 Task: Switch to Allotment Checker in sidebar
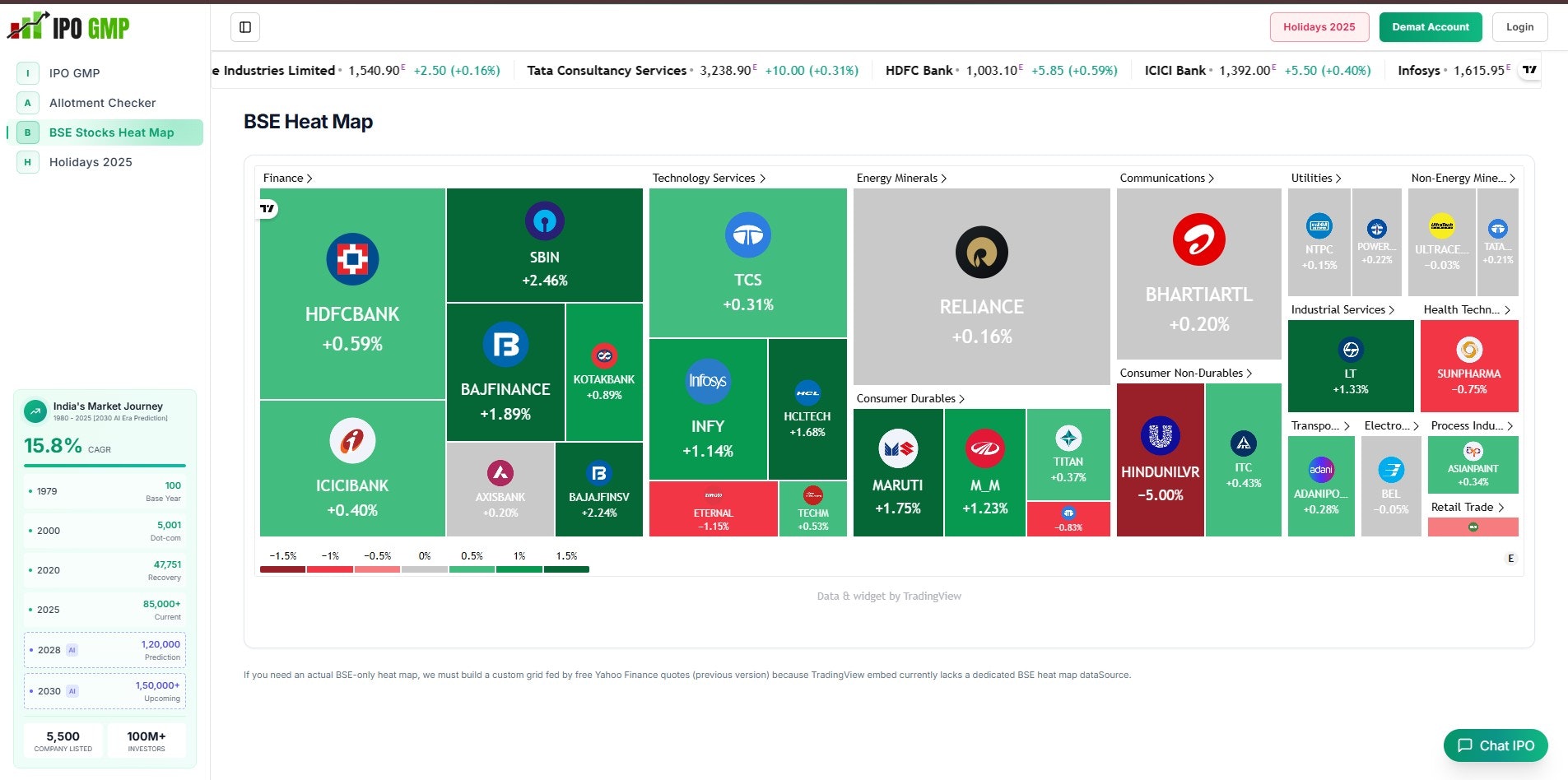point(102,102)
